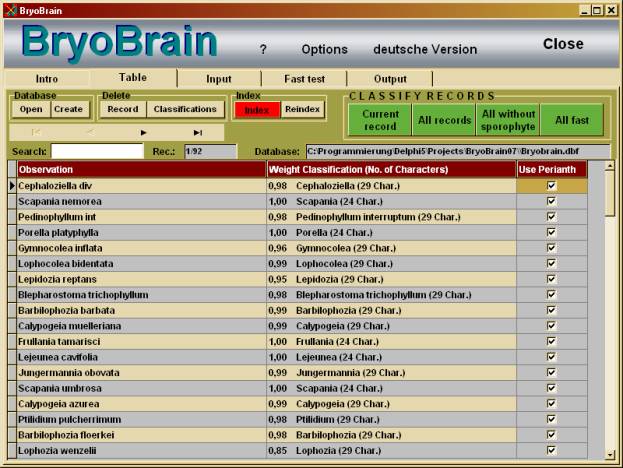Uncheck Use Perianth for Scapania nemorea
623x468 pixels.
pos(550,201)
